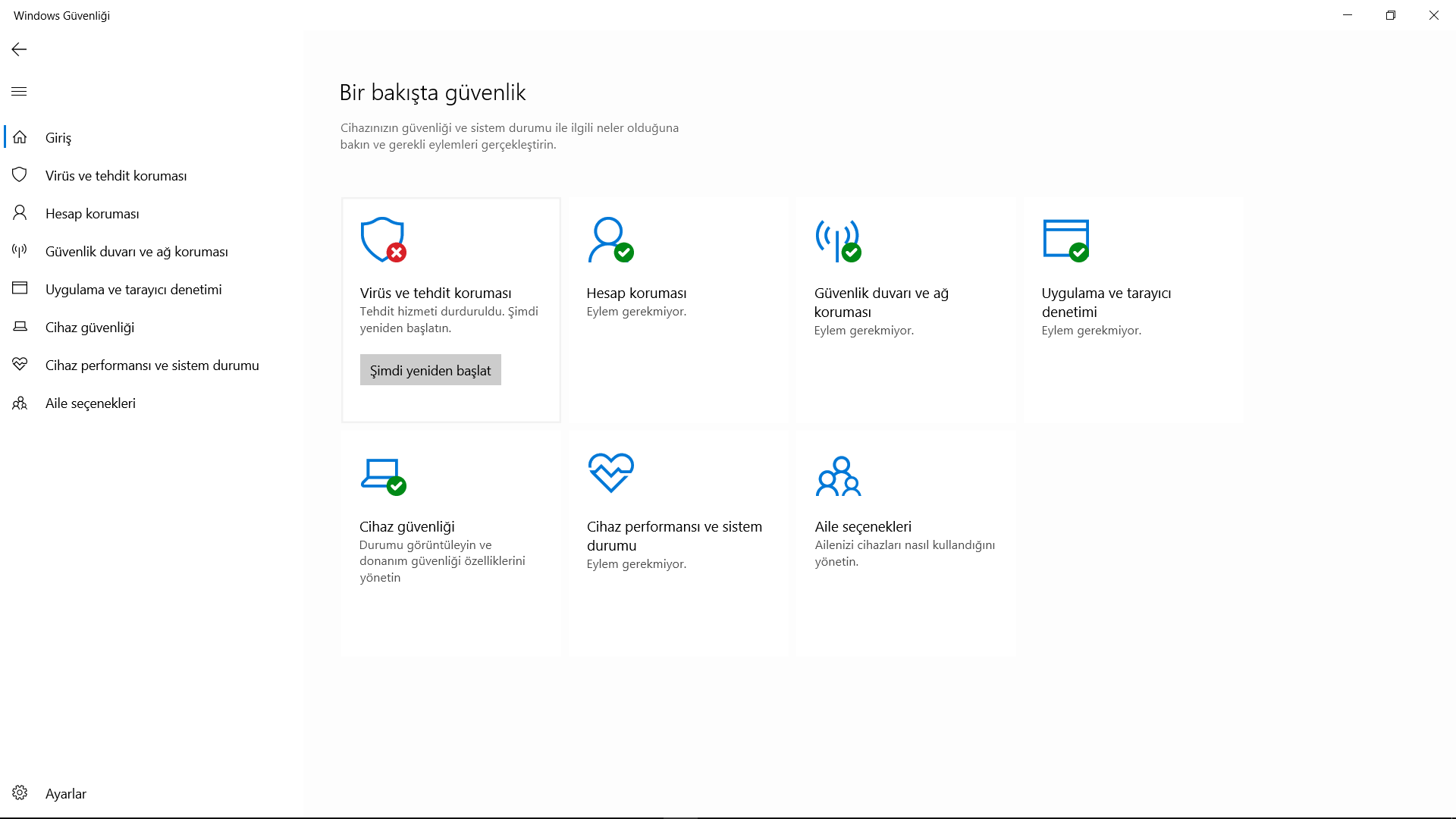This screenshot has width=1456, height=819.
Task: Click the shield icon with red X
Action: coord(383,240)
